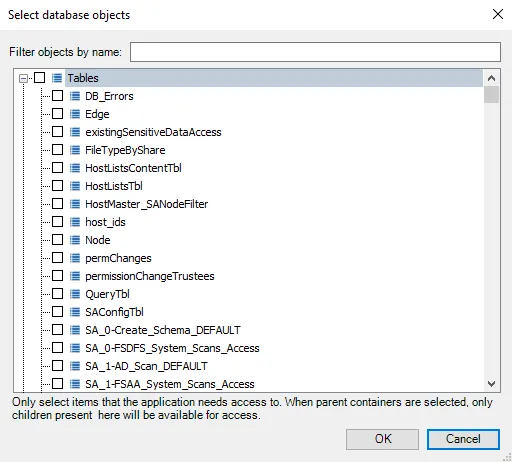Check the HostListsTbl checkbox

coord(57,186)
